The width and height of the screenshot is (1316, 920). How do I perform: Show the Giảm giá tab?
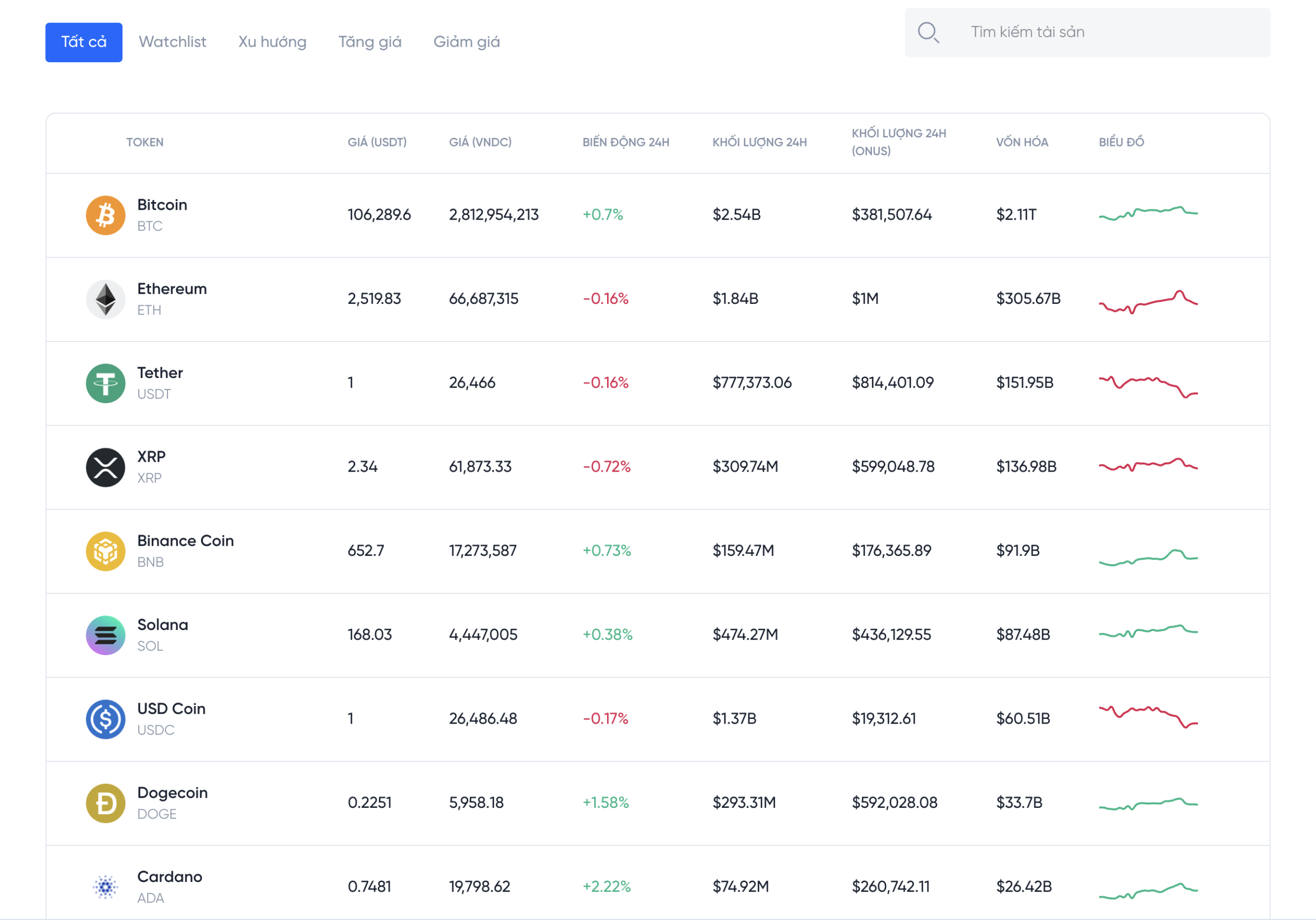click(467, 42)
